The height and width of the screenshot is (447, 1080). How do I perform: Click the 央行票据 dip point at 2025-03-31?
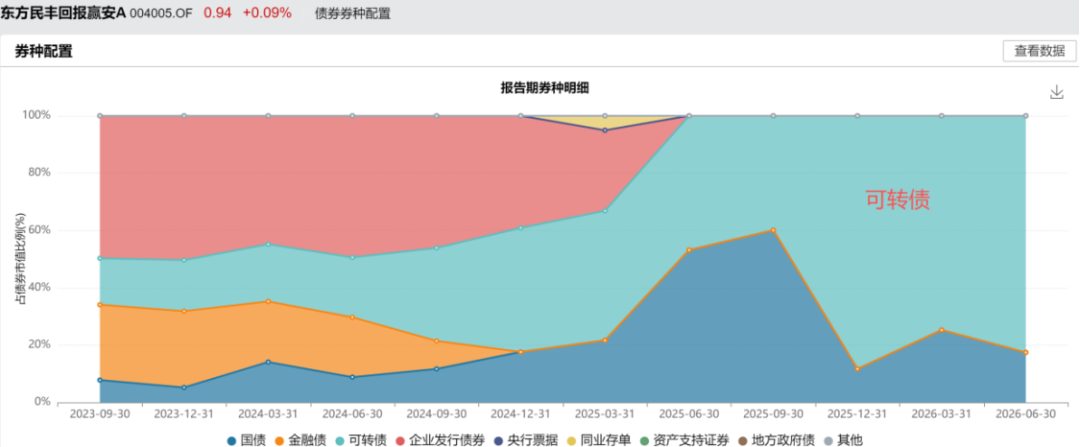pyautogui.click(x=605, y=130)
